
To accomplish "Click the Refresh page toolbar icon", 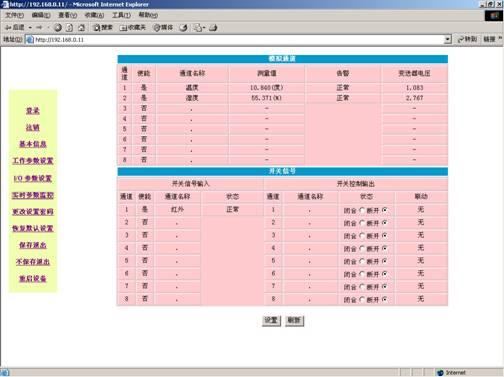I will point(69,28).
